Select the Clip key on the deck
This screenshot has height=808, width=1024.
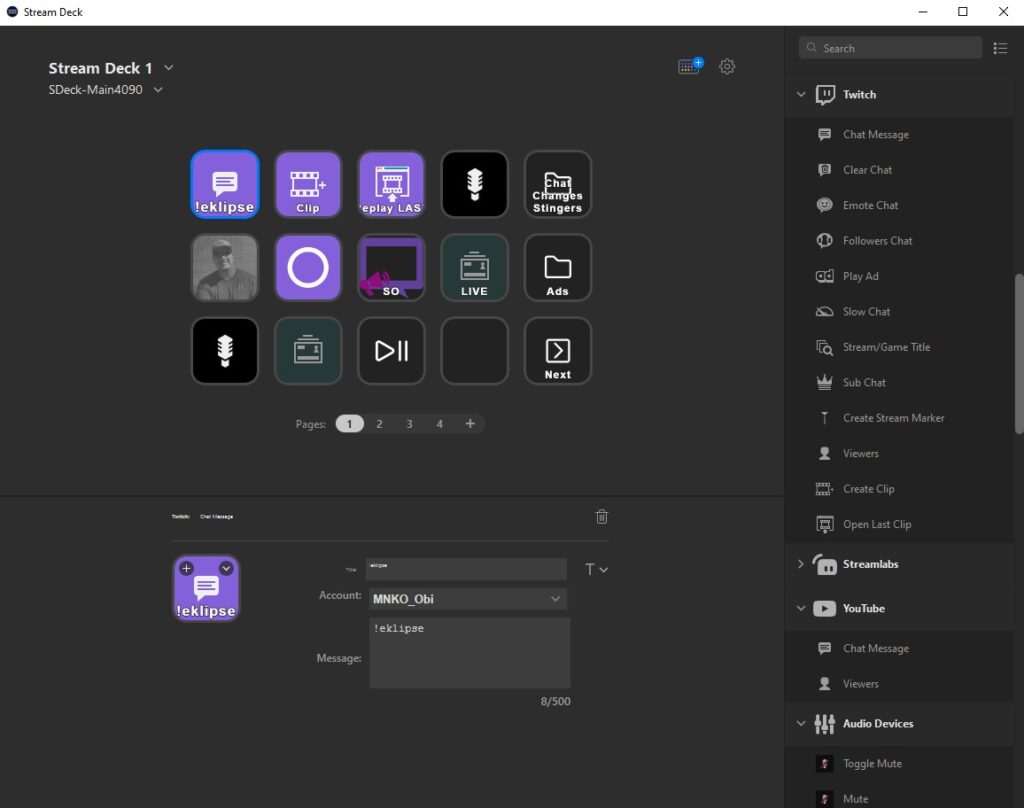click(308, 184)
